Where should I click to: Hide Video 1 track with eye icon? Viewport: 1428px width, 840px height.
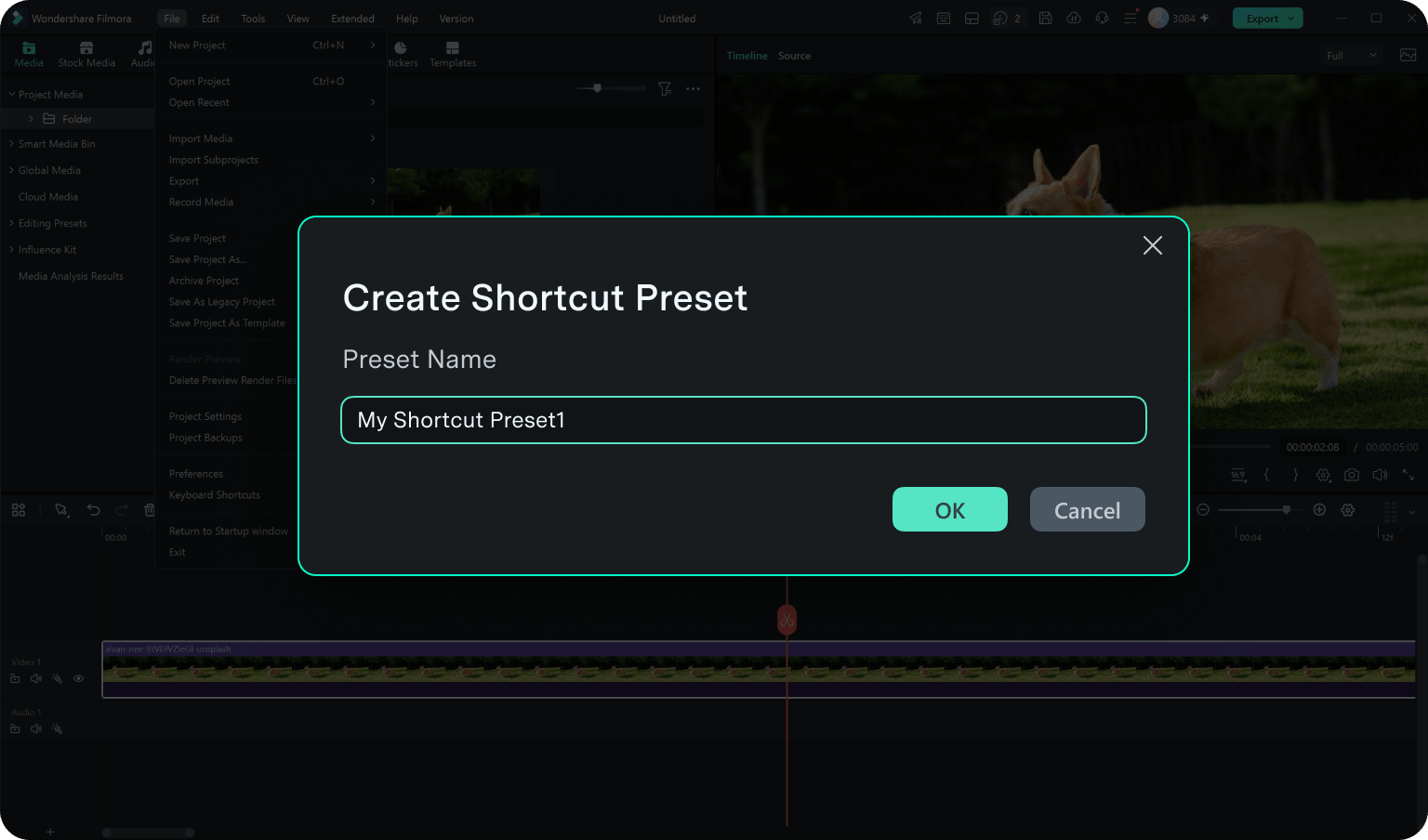(78, 679)
